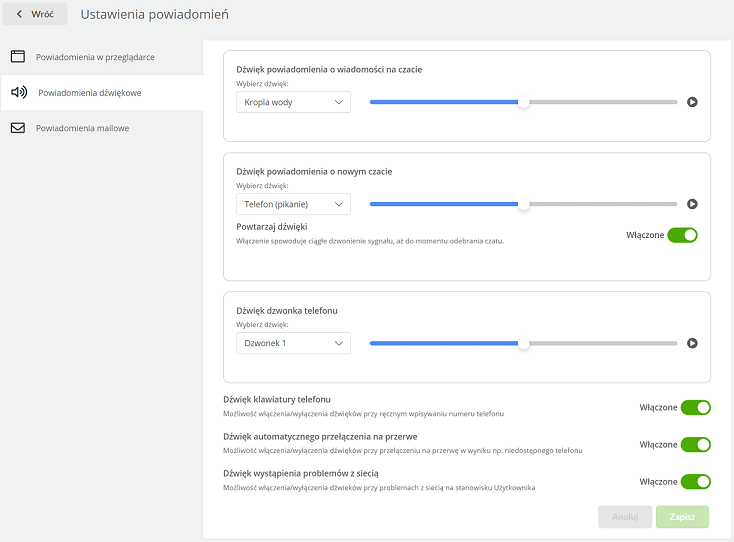Click heading Dźwięk powiadomienia o nowym czacie
Screen dimensions: 734x542
(314, 171)
